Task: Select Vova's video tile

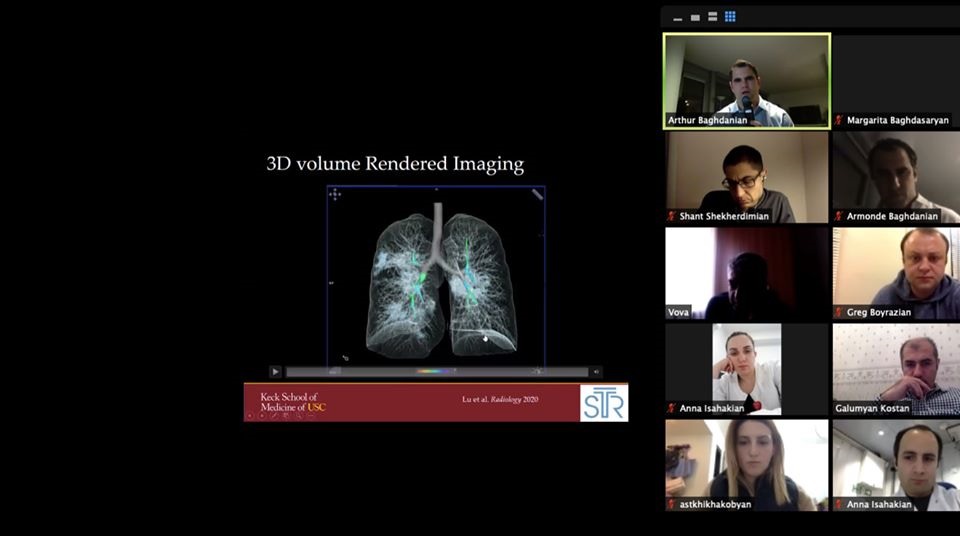Action: tap(746, 270)
